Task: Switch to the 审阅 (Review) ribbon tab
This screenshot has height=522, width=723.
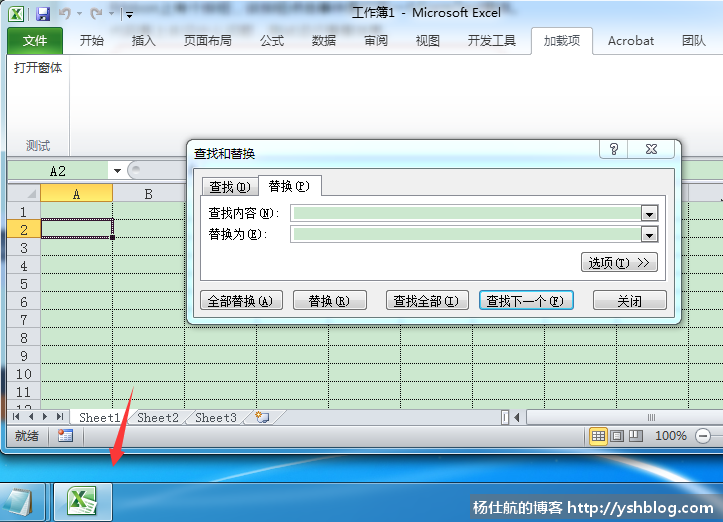Action: [x=376, y=41]
